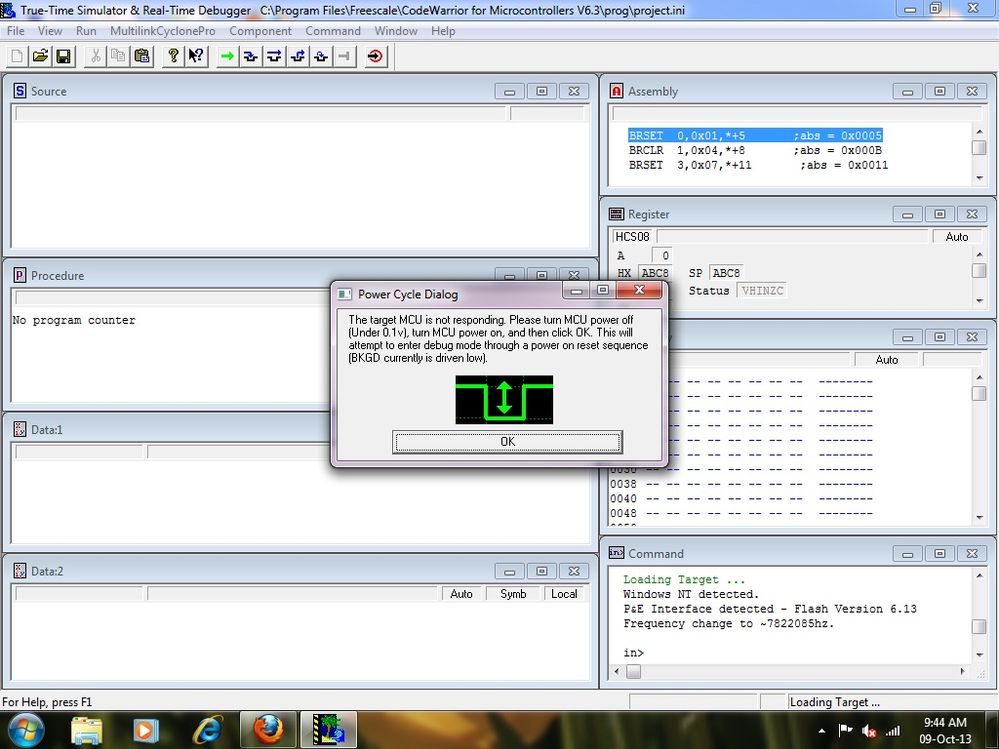Image resolution: width=999 pixels, height=749 pixels.
Task: Click scroll down arrow in Register window
Action: tap(979, 301)
